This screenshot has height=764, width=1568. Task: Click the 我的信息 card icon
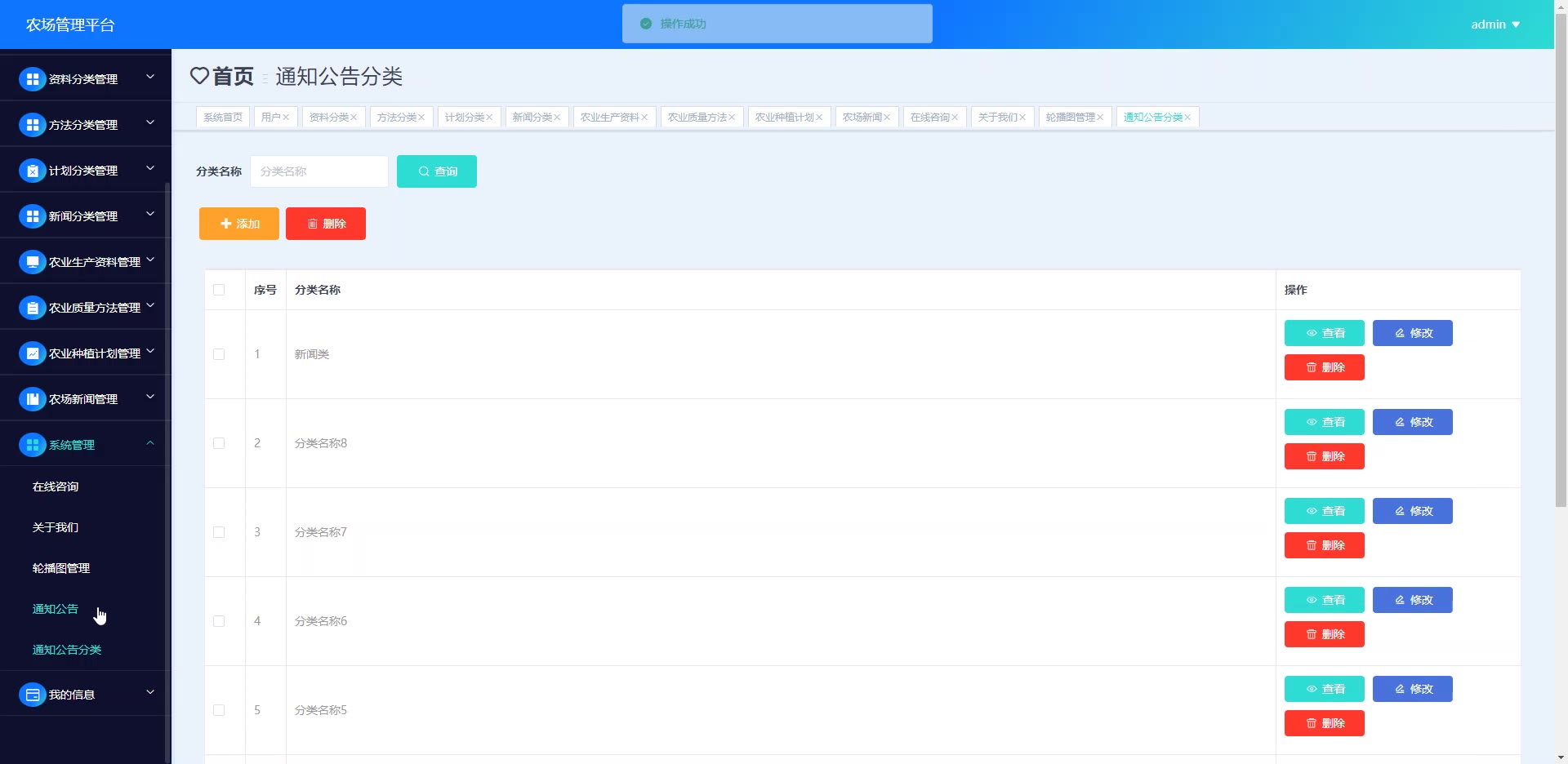tap(32, 695)
